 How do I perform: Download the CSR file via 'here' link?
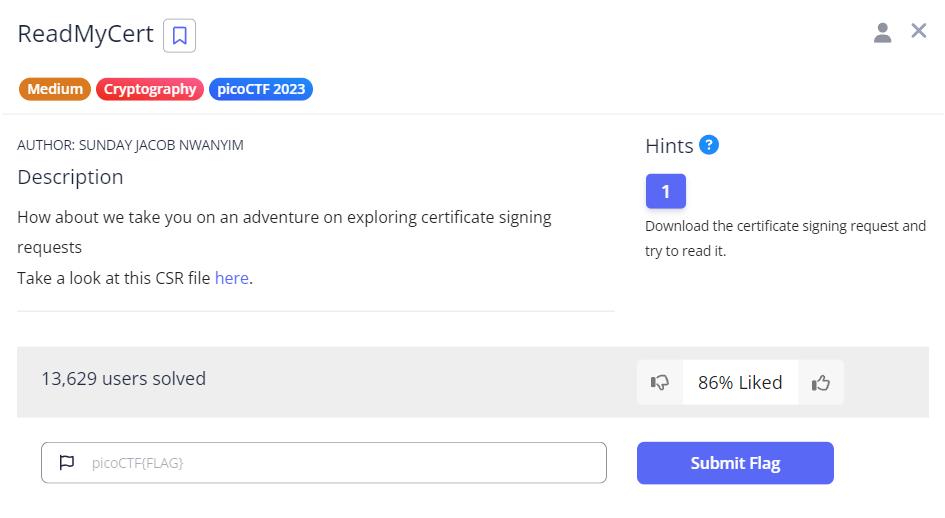pyautogui.click(x=231, y=278)
